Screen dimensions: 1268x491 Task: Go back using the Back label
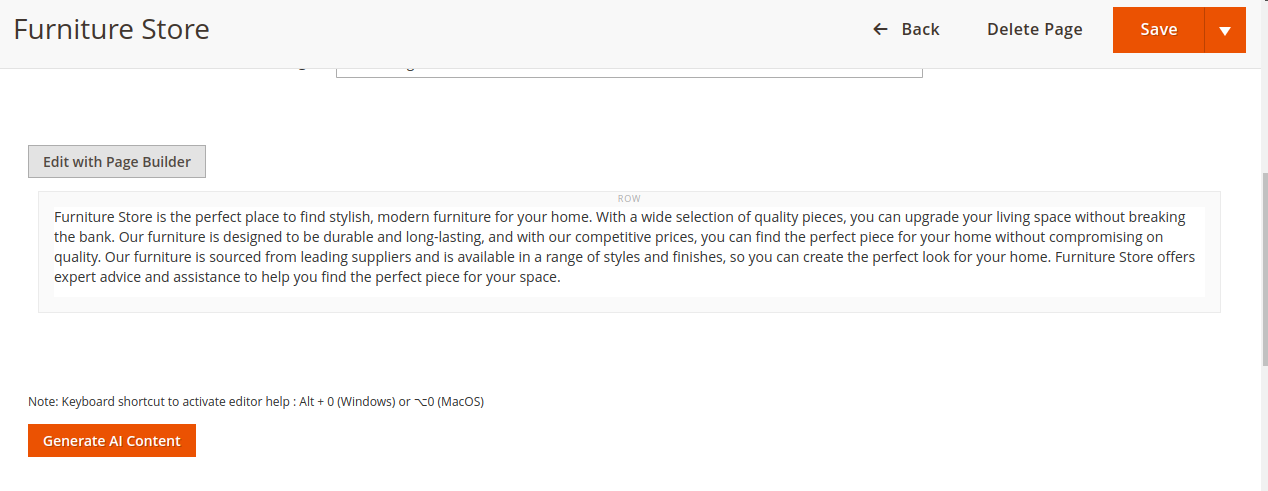click(x=920, y=29)
